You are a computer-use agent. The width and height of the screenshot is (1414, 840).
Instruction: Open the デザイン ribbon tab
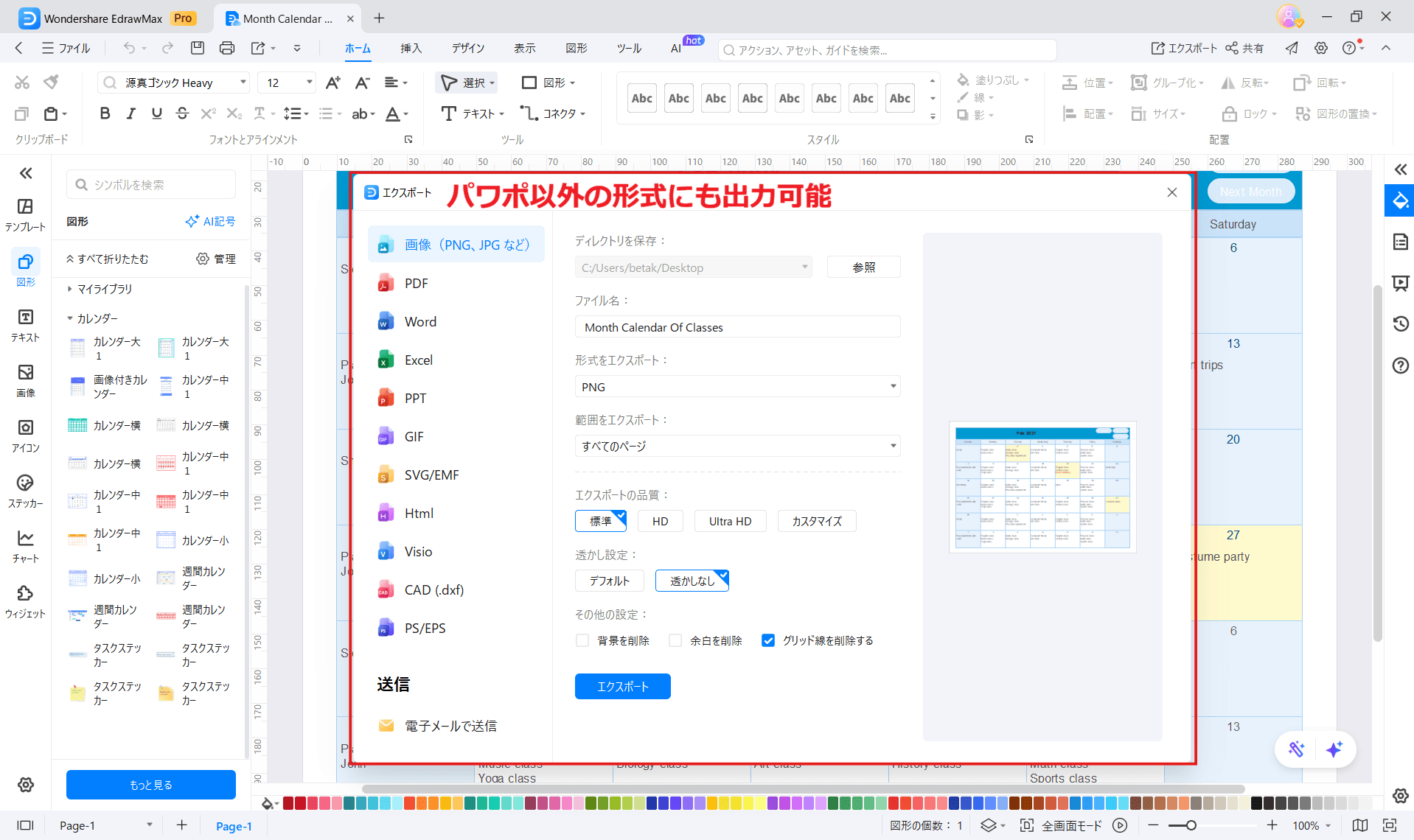pyautogui.click(x=467, y=48)
